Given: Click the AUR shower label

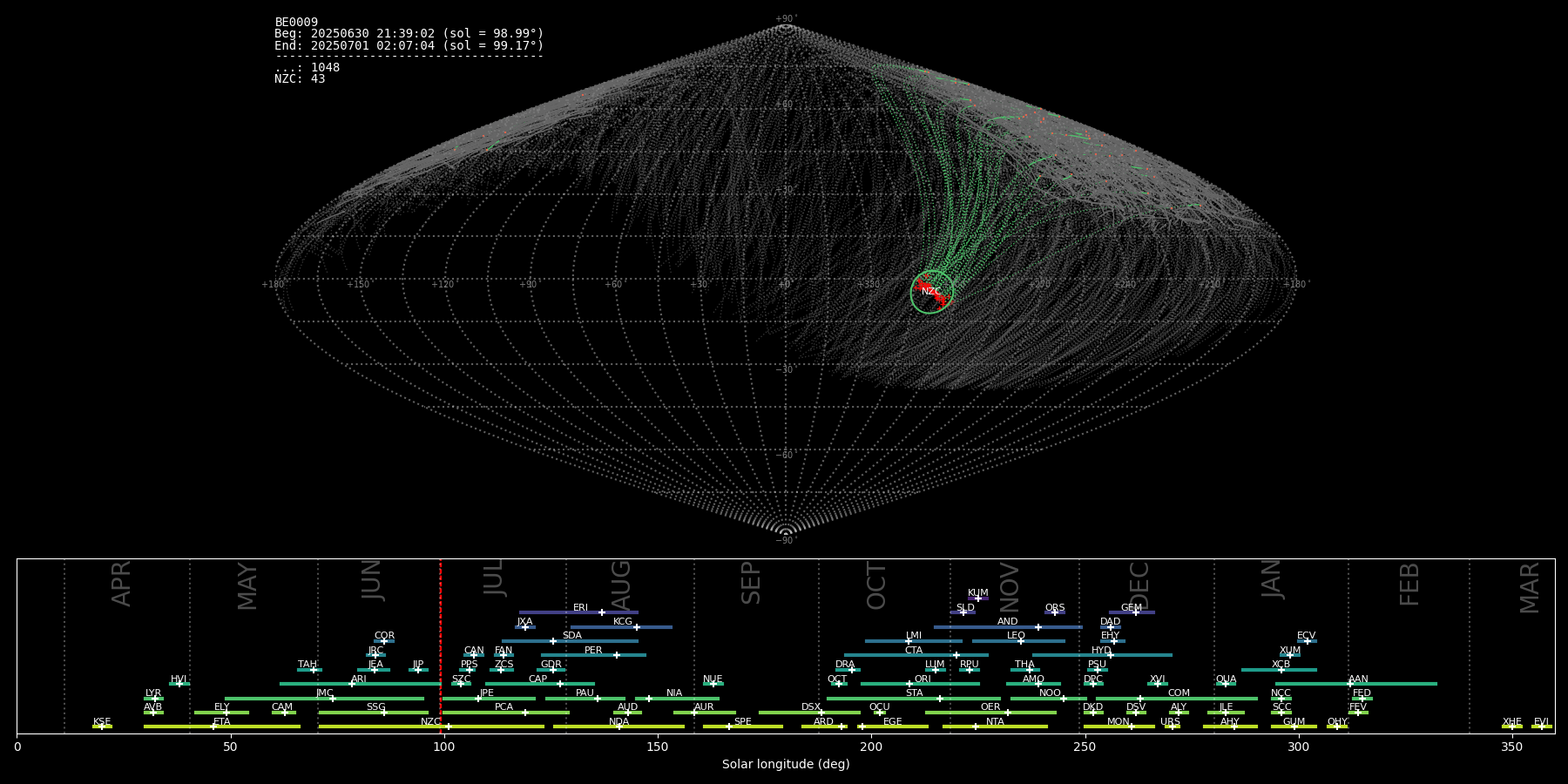Looking at the screenshot, I should pos(704,707).
